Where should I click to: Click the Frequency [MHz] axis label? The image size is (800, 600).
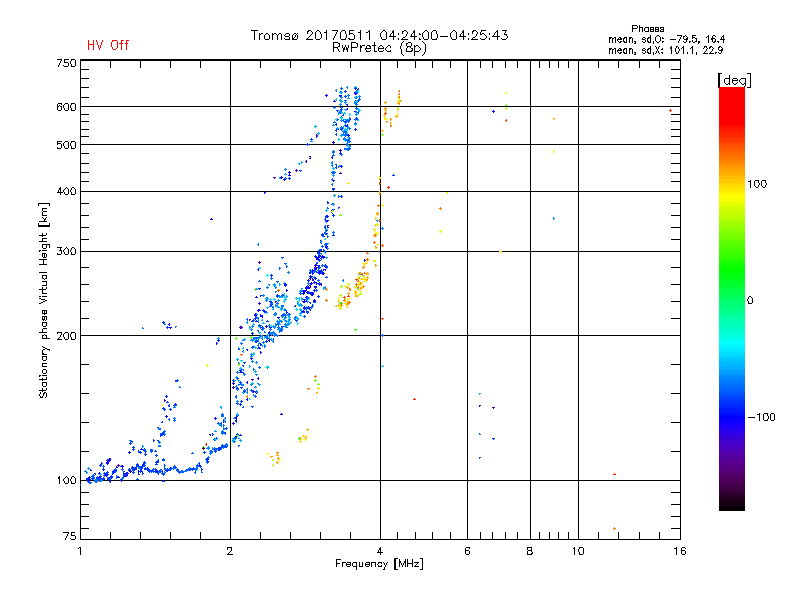(379, 564)
